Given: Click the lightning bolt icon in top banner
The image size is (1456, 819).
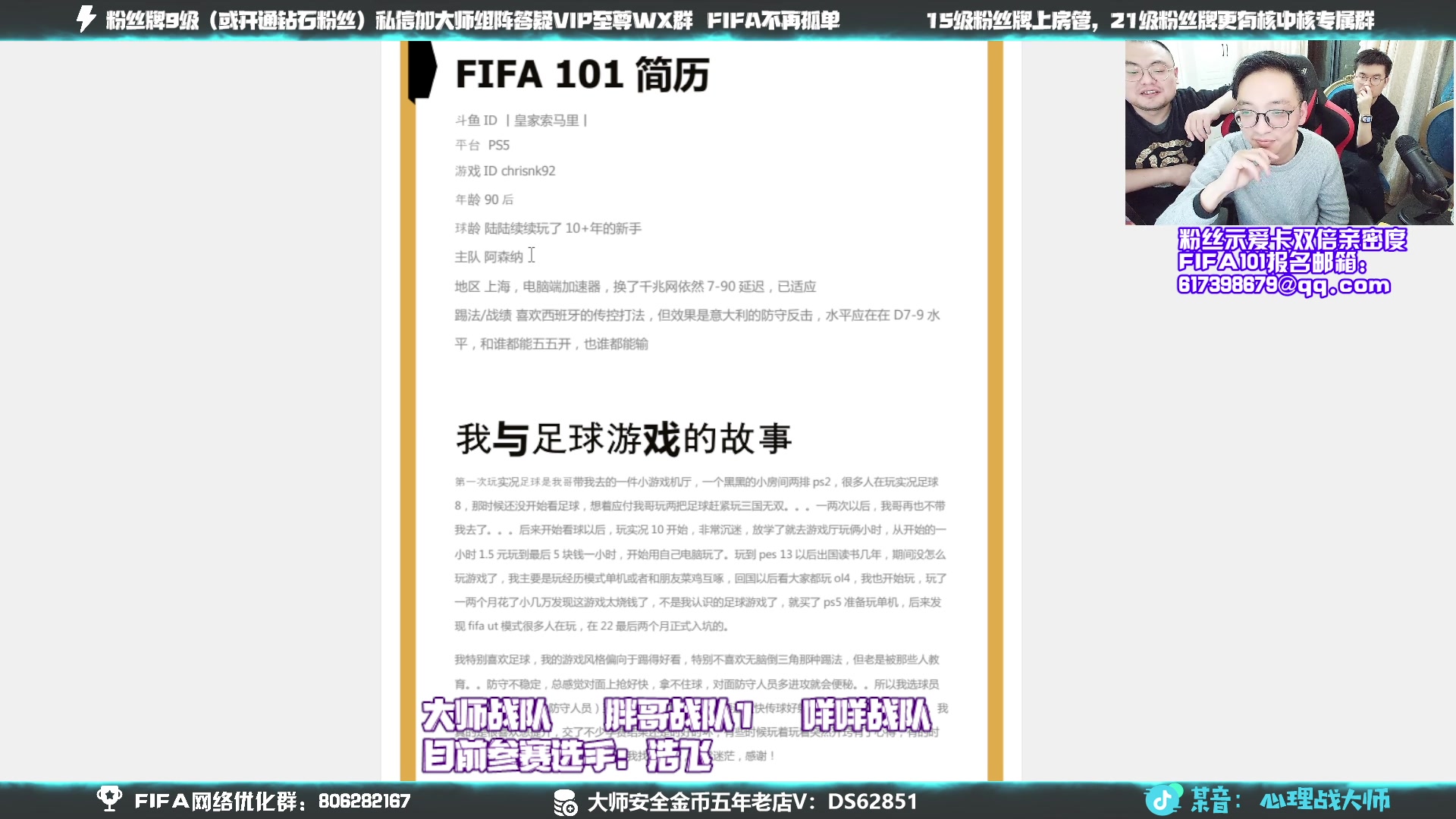Looking at the screenshot, I should 86,19.
